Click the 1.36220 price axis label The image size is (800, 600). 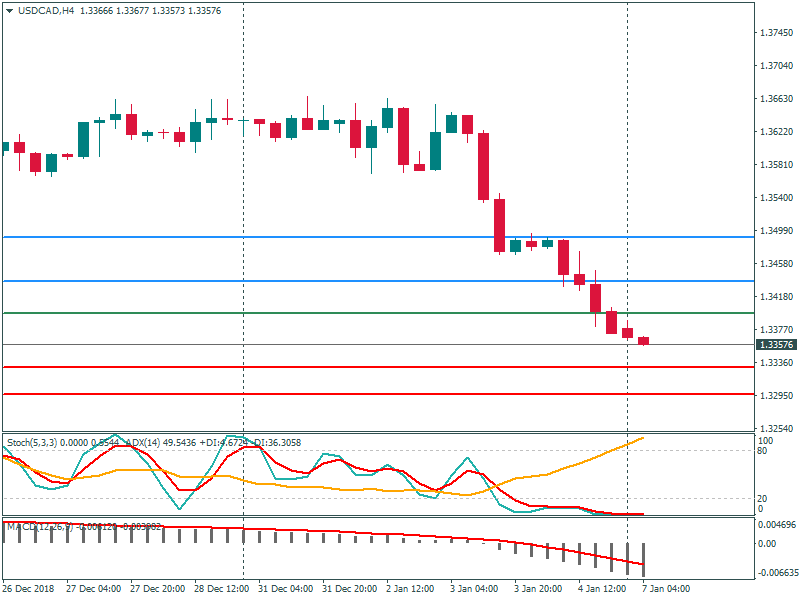777,132
